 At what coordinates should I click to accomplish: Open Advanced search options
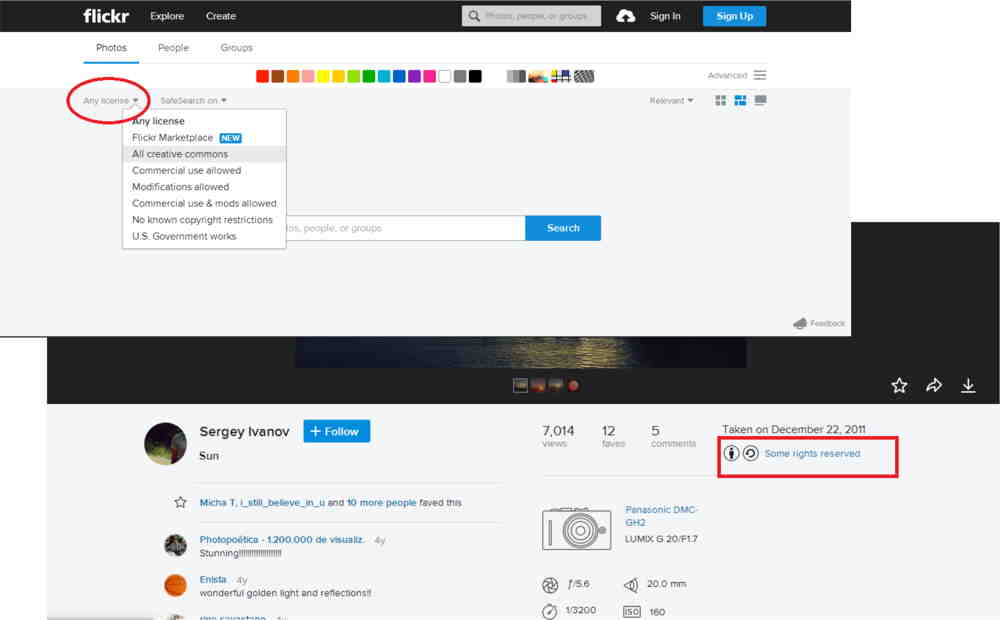(x=737, y=75)
